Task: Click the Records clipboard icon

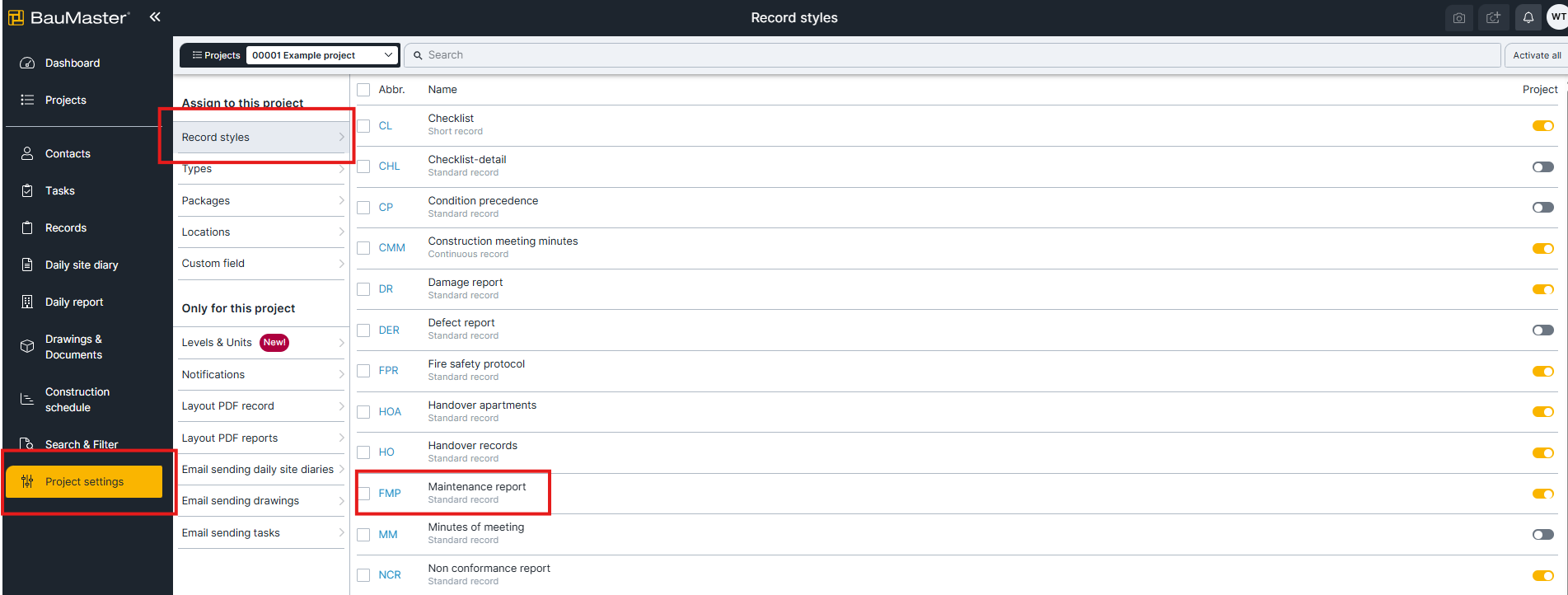Action: pyautogui.click(x=27, y=227)
